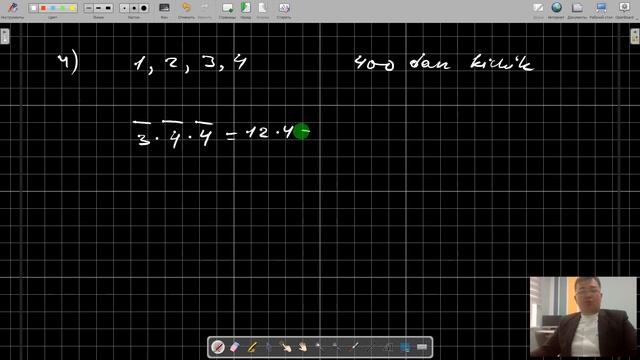640x360 pixels.
Task: Select the red pen color
Action: [x=43, y=8]
